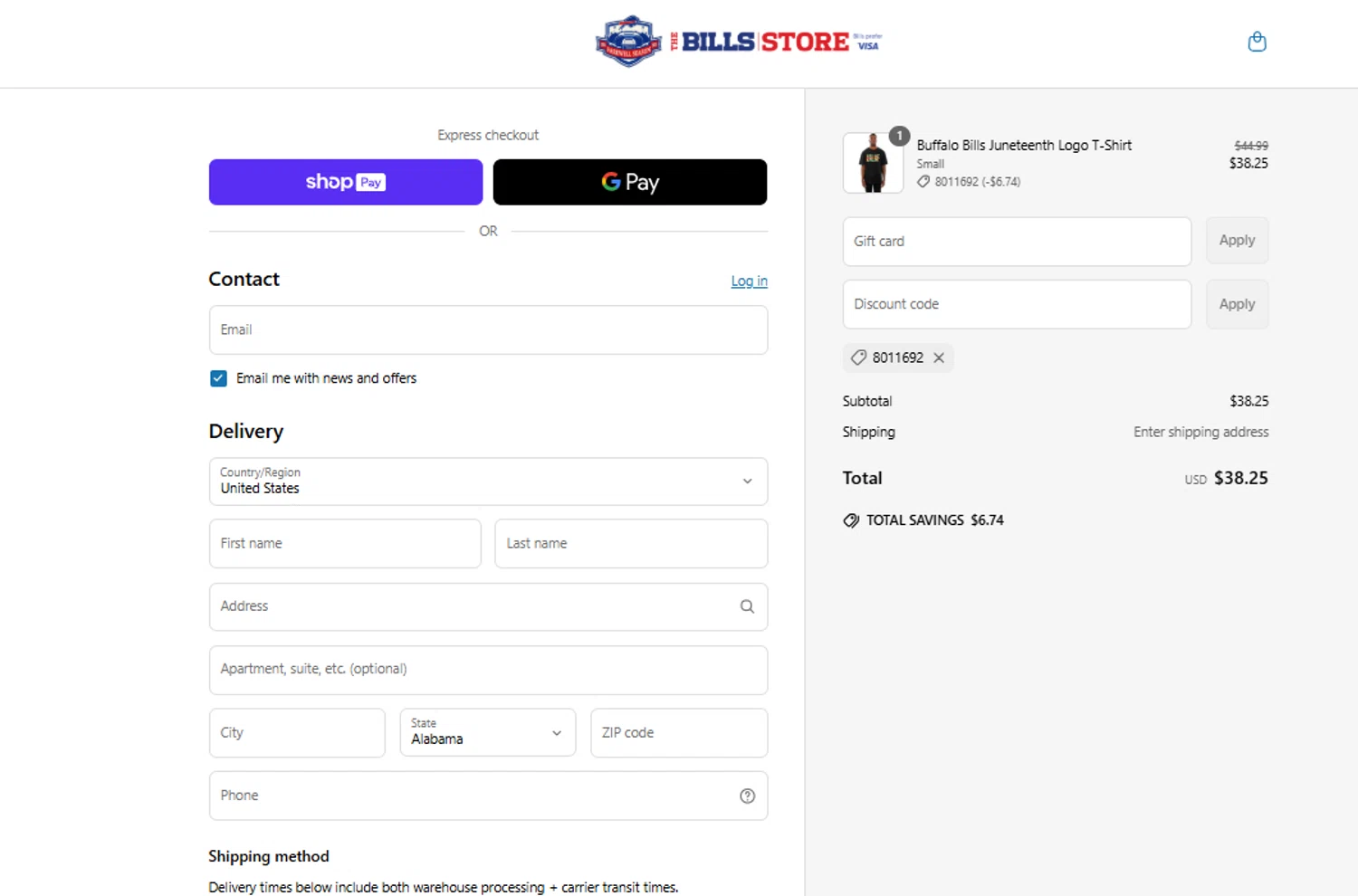
Task: Click the Shipping method heading
Action: [269, 856]
